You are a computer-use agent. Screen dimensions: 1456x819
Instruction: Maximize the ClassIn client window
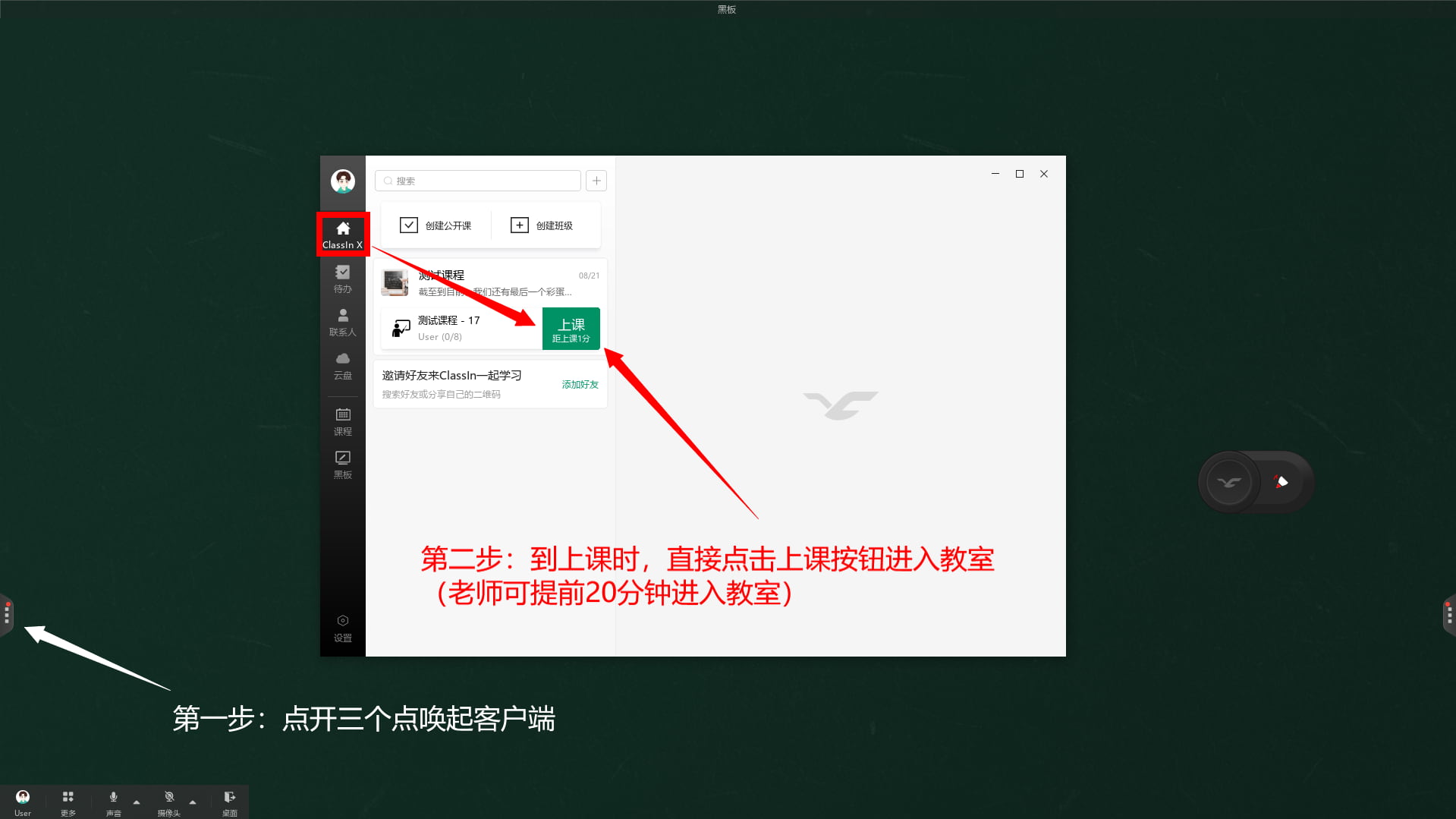point(1020,174)
